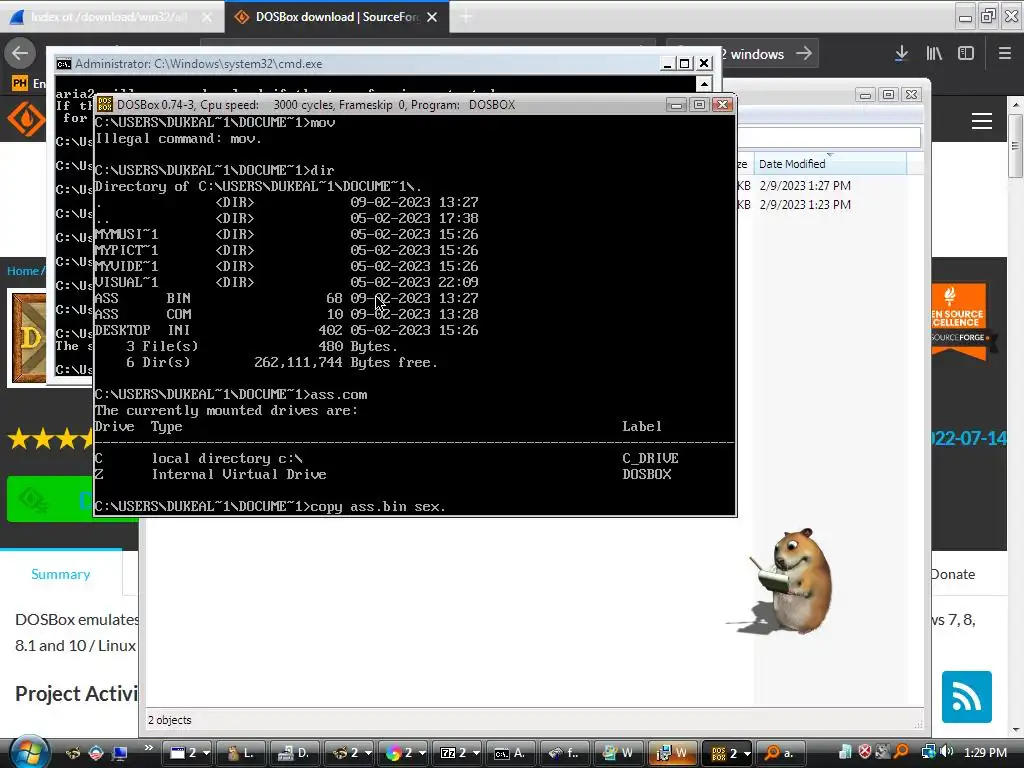Screen dimensions: 1024x768
Task: Click the red shield security tray icon
Action: pyautogui.click(x=865, y=752)
